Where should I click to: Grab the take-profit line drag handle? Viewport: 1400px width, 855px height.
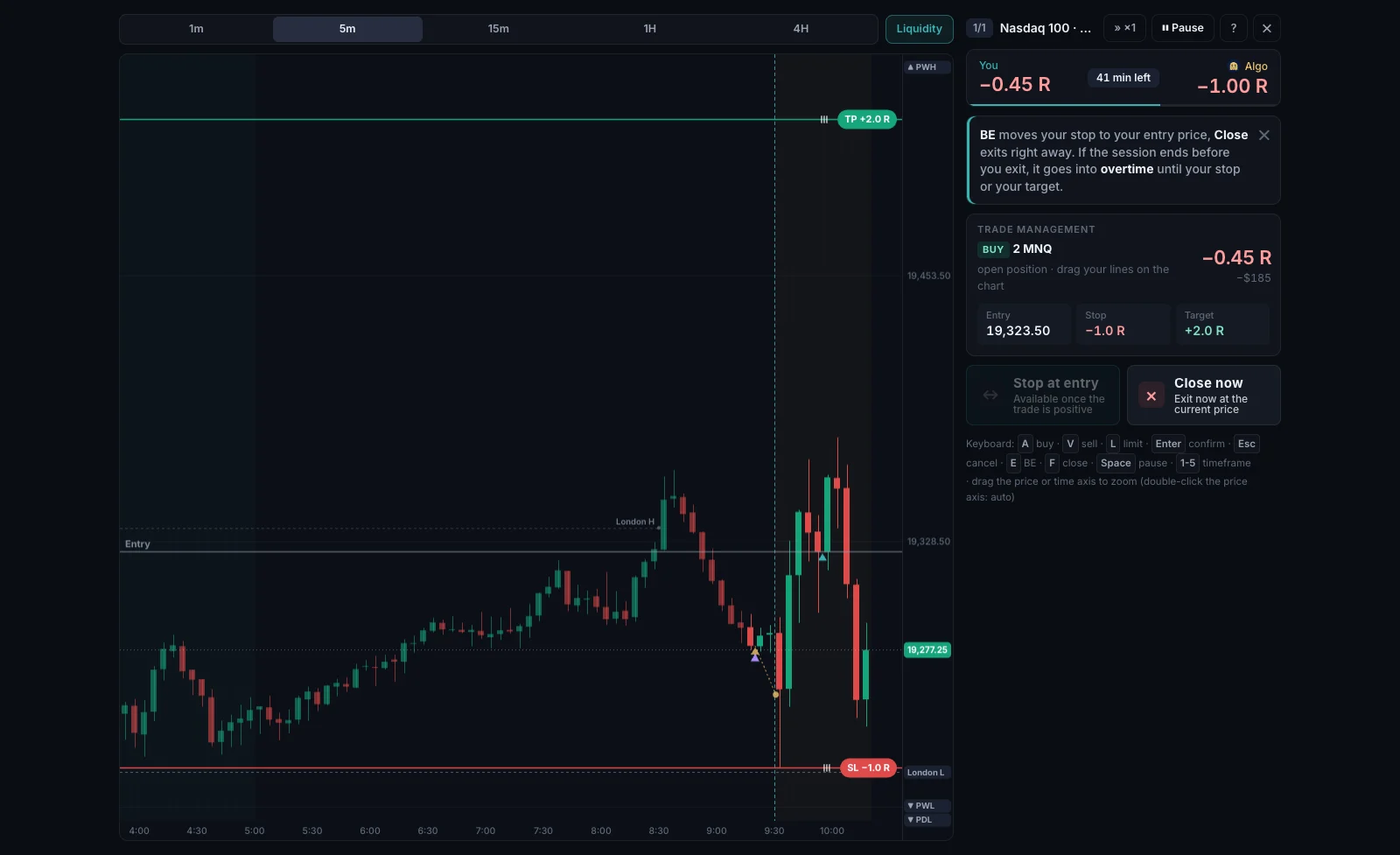pyautogui.click(x=823, y=119)
